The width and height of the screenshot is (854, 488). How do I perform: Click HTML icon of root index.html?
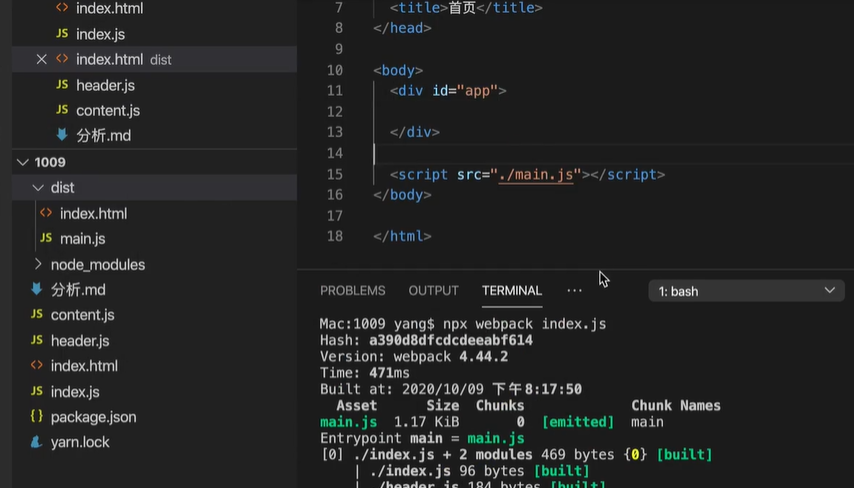tap(36, 365)
